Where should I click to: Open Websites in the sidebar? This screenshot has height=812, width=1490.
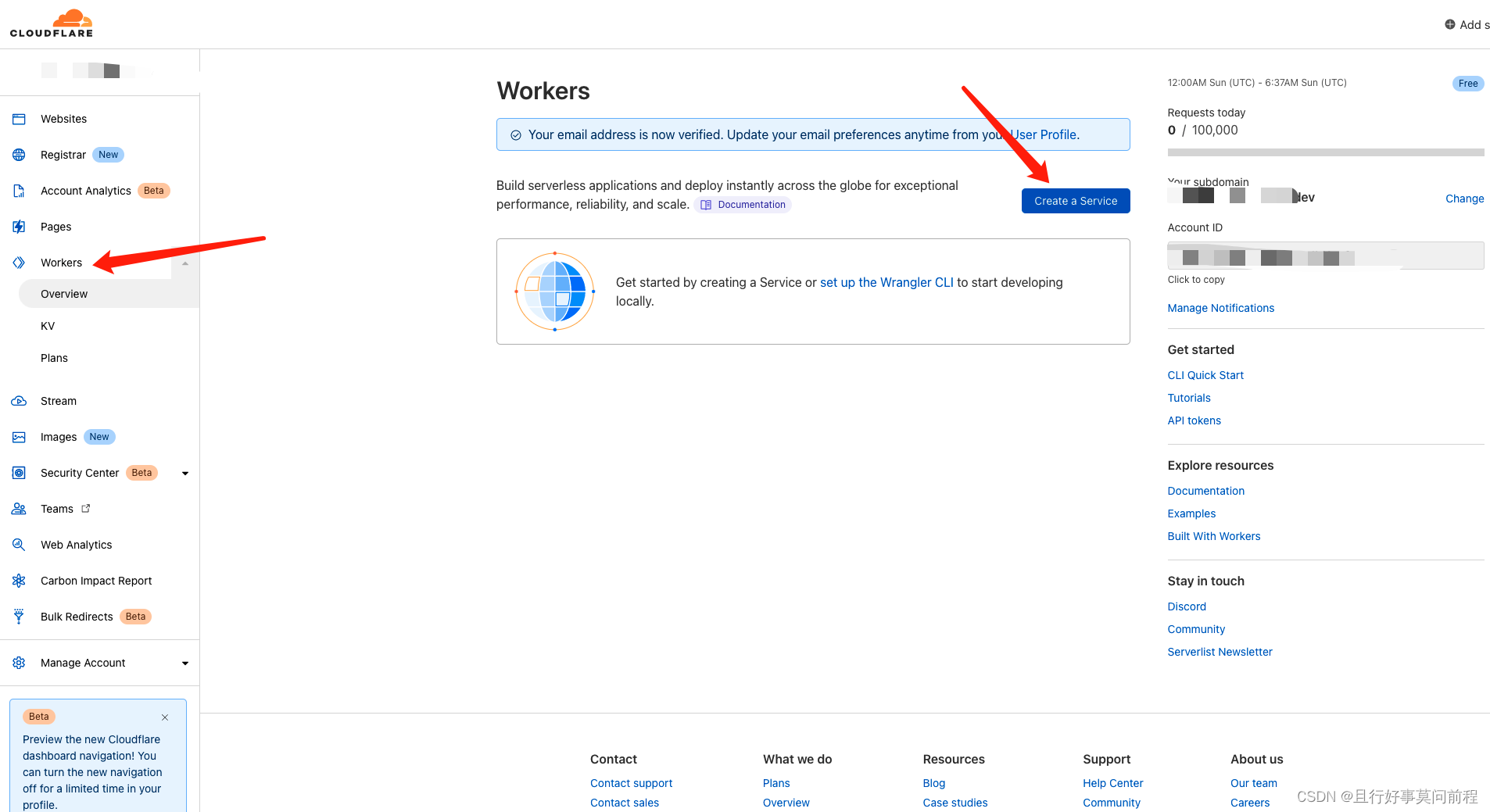[64, 119]
